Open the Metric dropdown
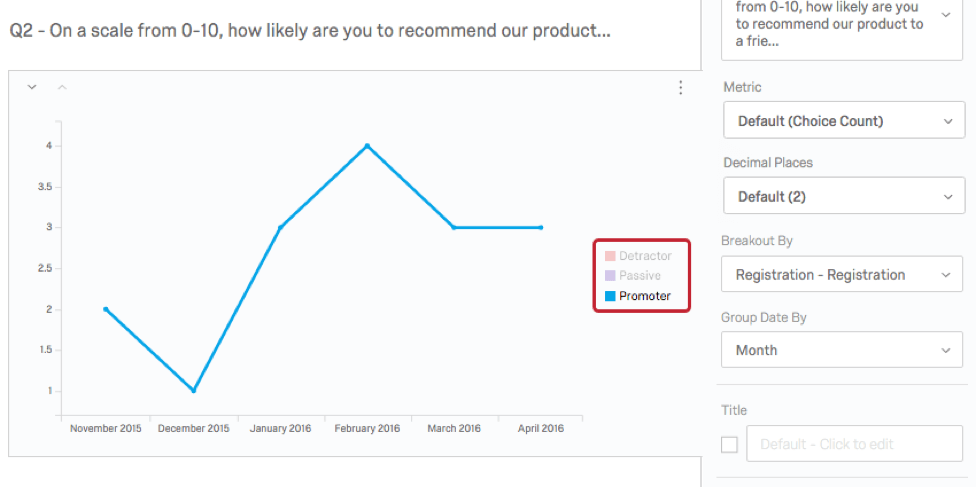Screen dimensions: 976x487 click(x=843, y=121)
